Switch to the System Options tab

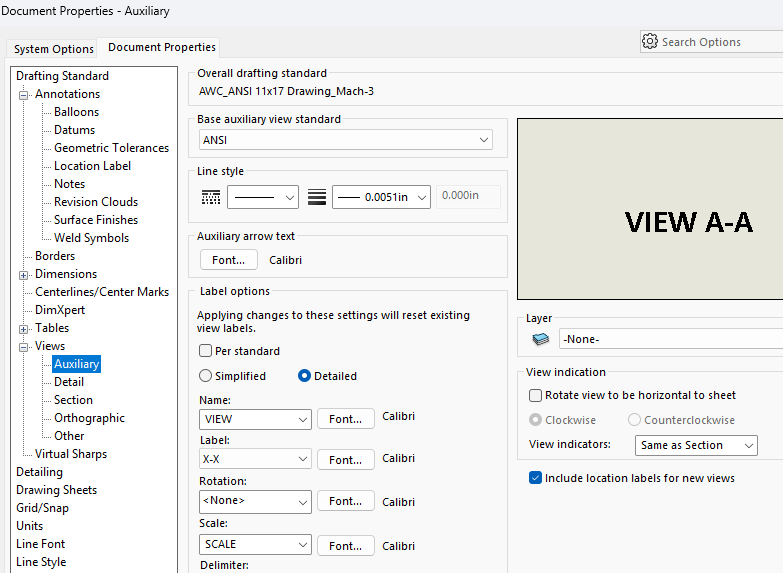click(x=54, y=49)
